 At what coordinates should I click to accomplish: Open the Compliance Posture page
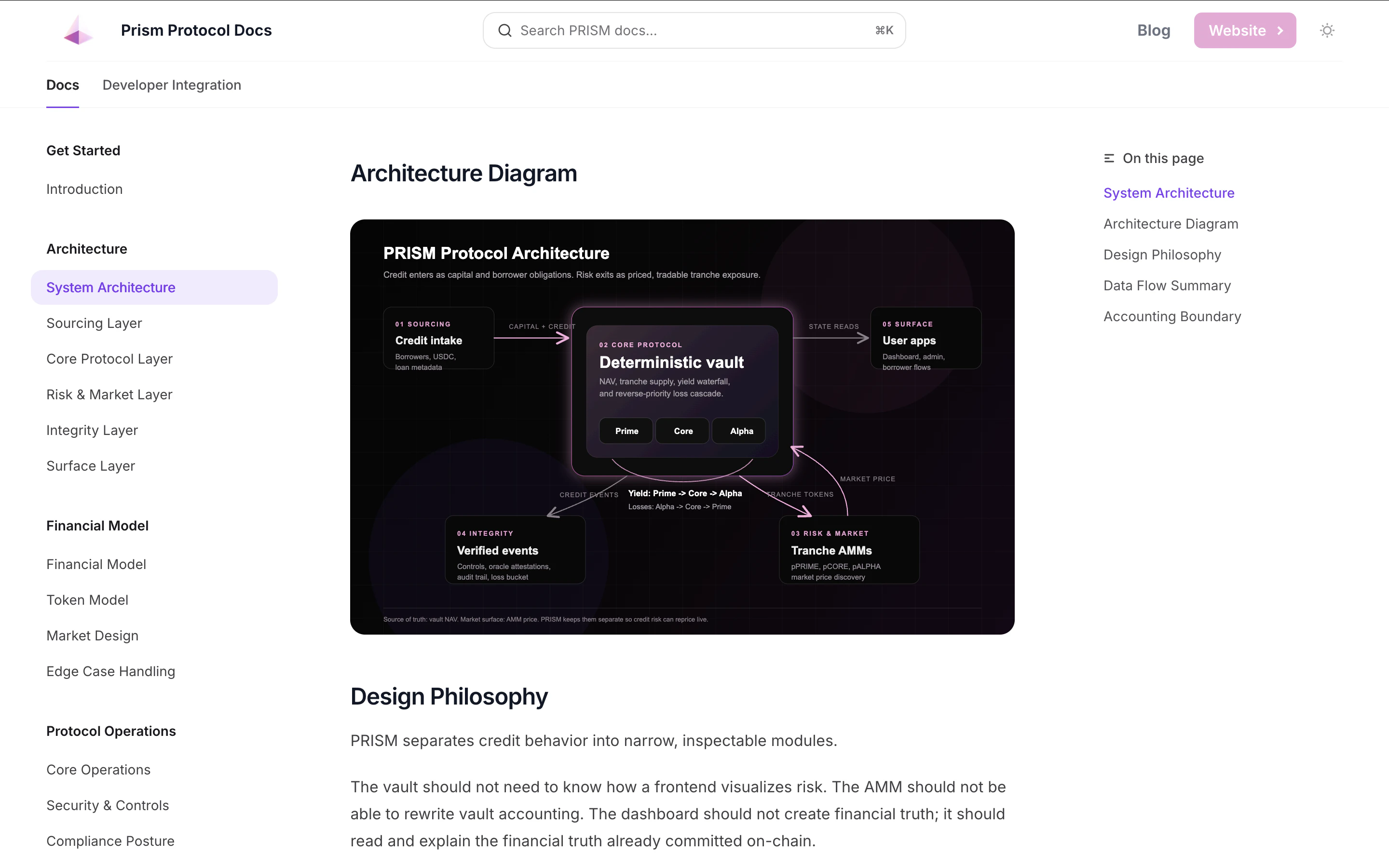(110, 841)
